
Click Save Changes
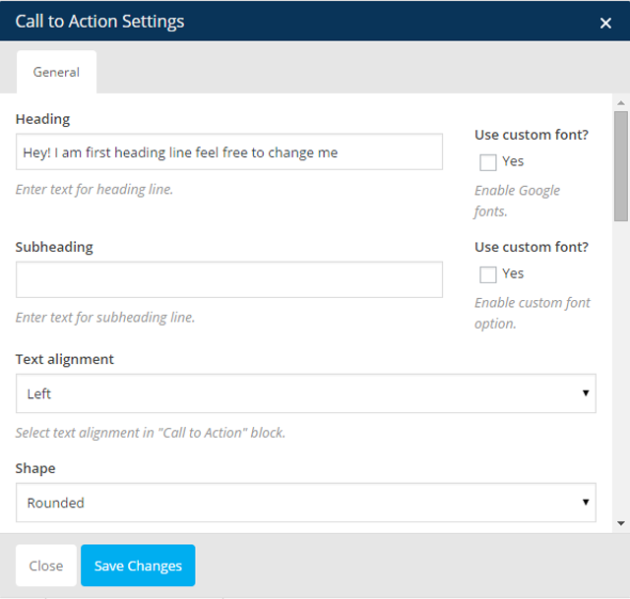coord(138,565)
